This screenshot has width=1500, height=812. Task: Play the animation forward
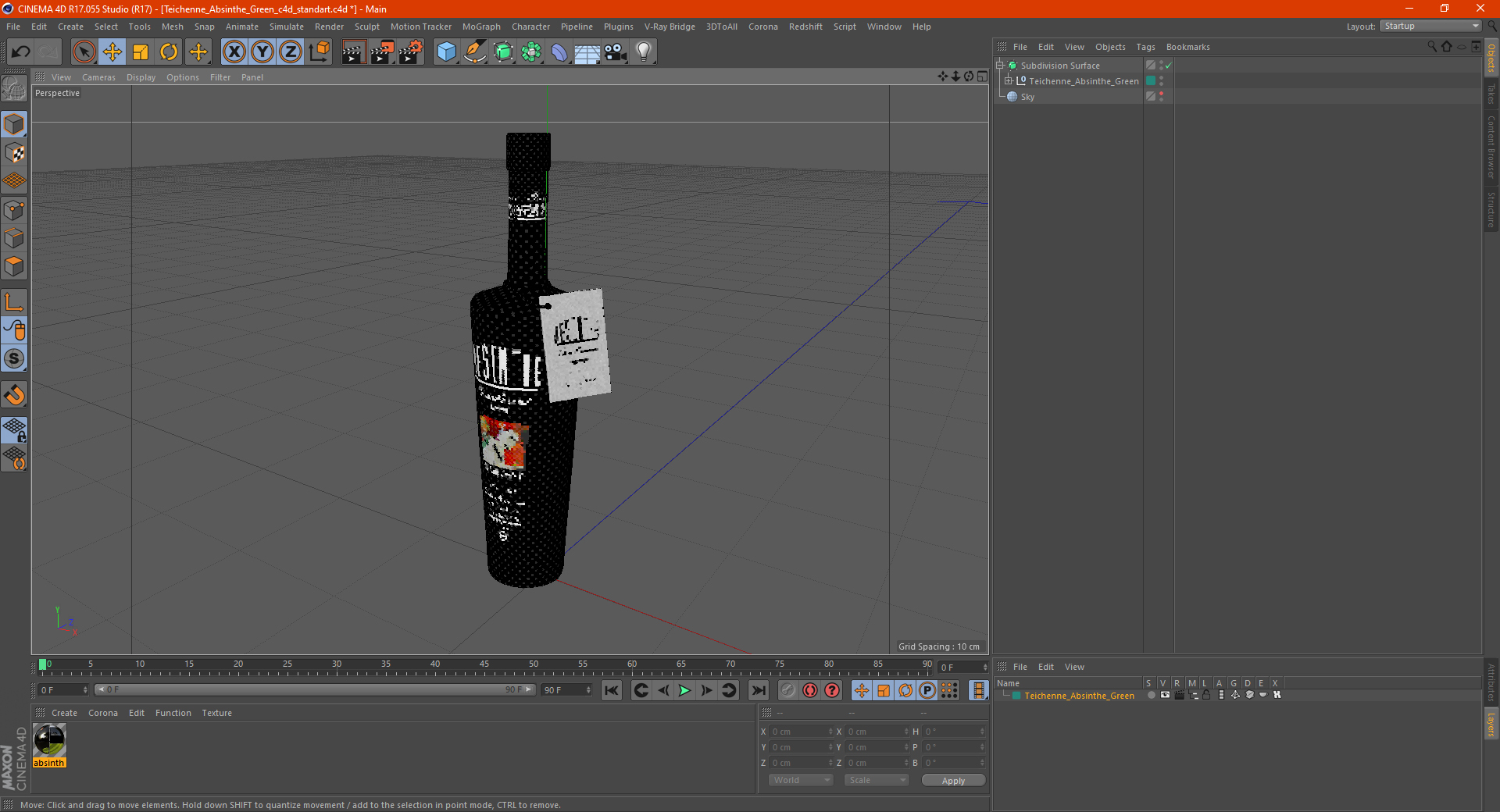(x=684, y=690)
